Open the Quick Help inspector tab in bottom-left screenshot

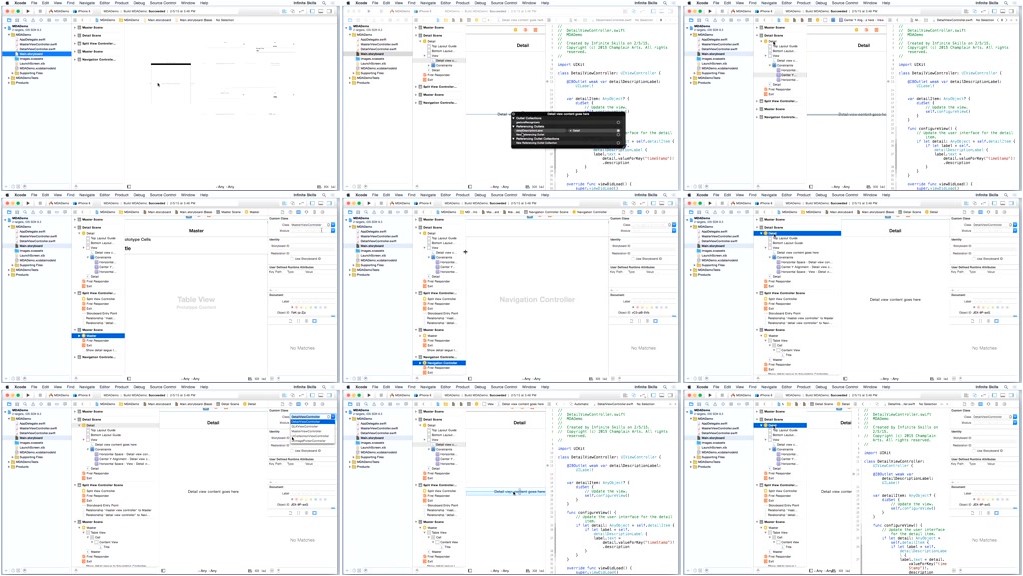click(291, 404)
